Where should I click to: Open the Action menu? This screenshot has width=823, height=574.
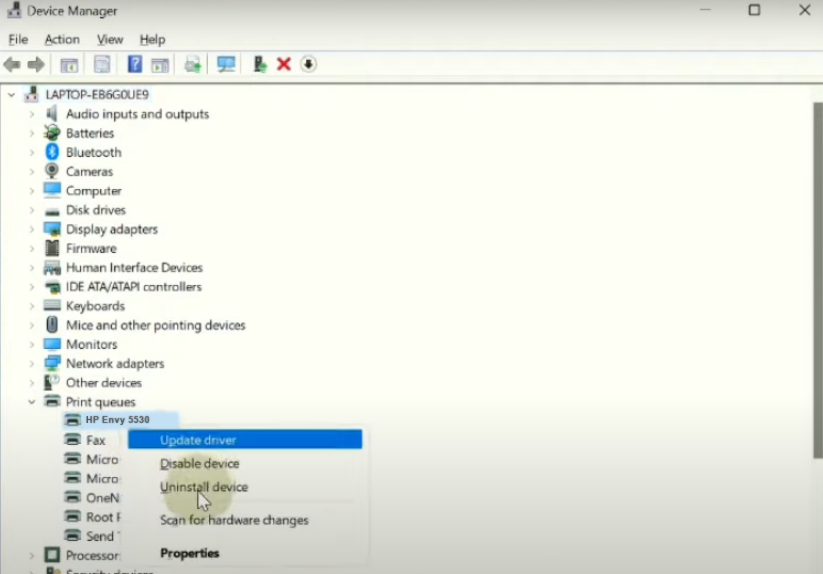point(62,39)
